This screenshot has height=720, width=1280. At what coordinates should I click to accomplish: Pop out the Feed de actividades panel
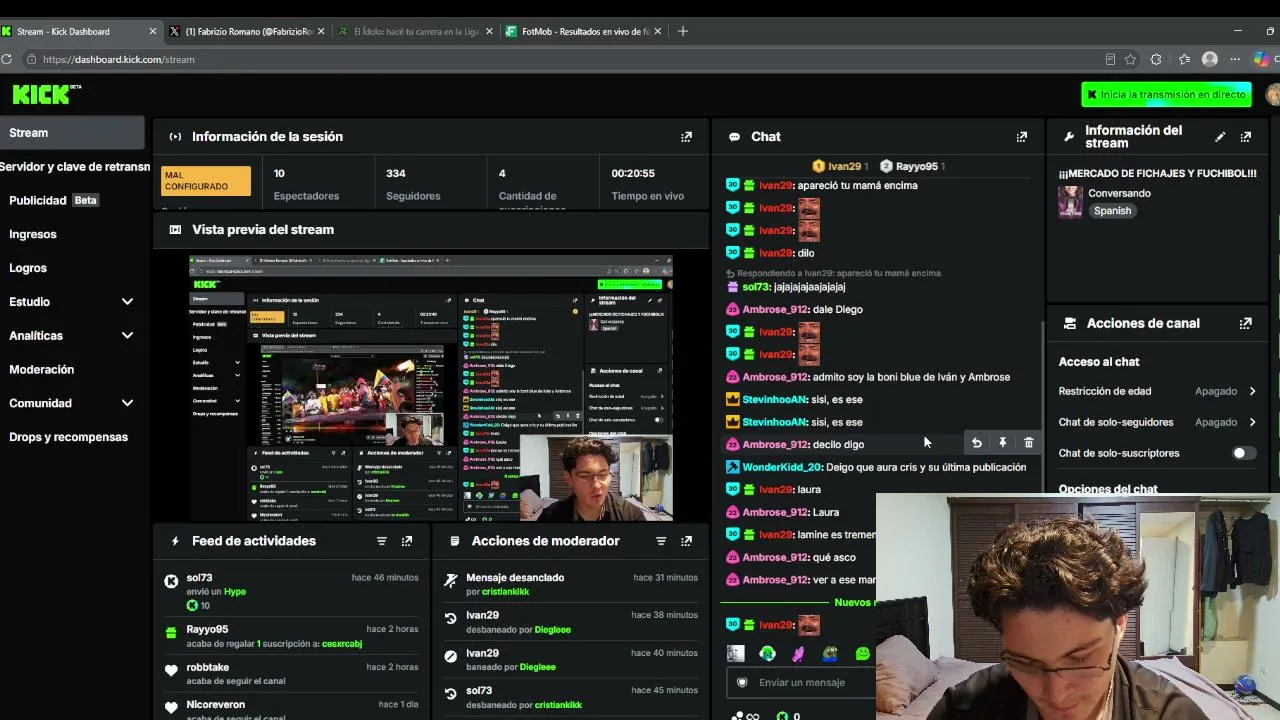click(x=406, y=541)
